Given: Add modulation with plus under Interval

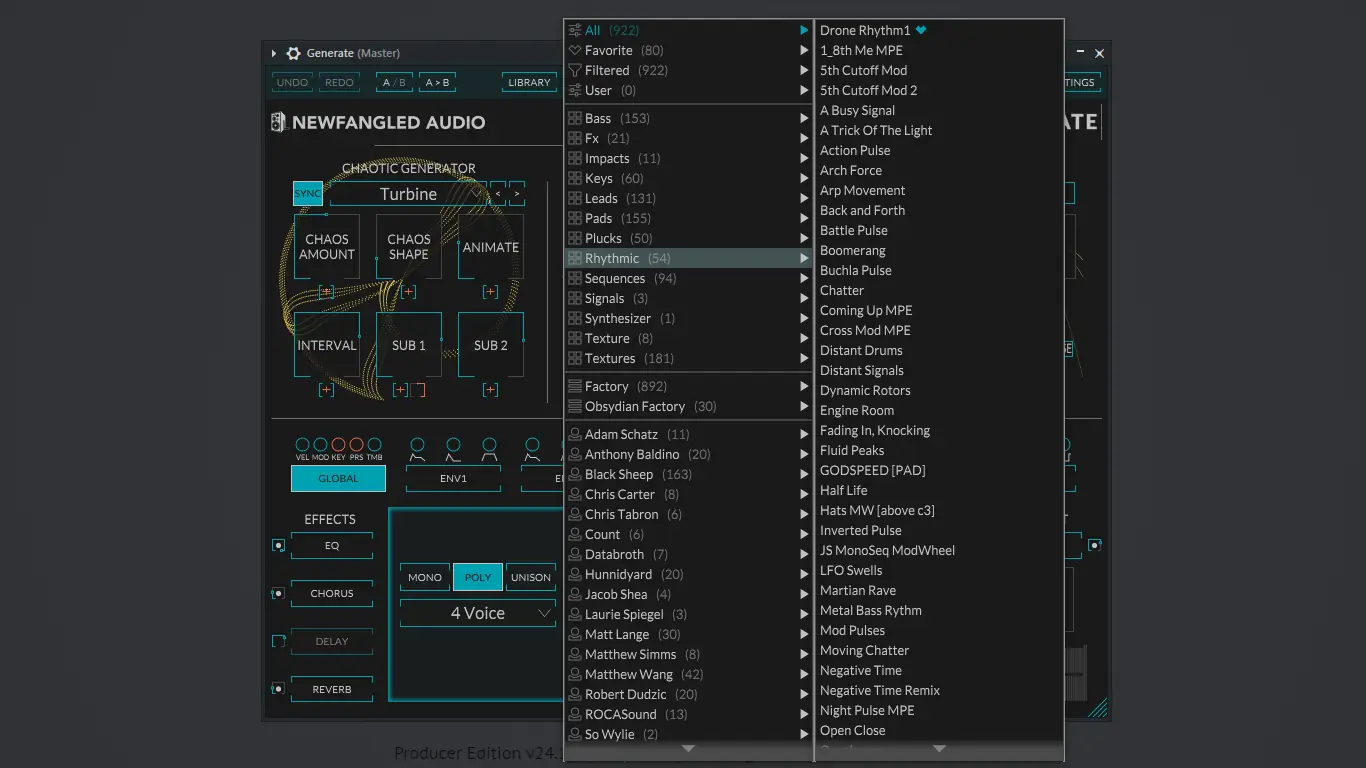Looking at the screenshot, I should coord(326,390).
